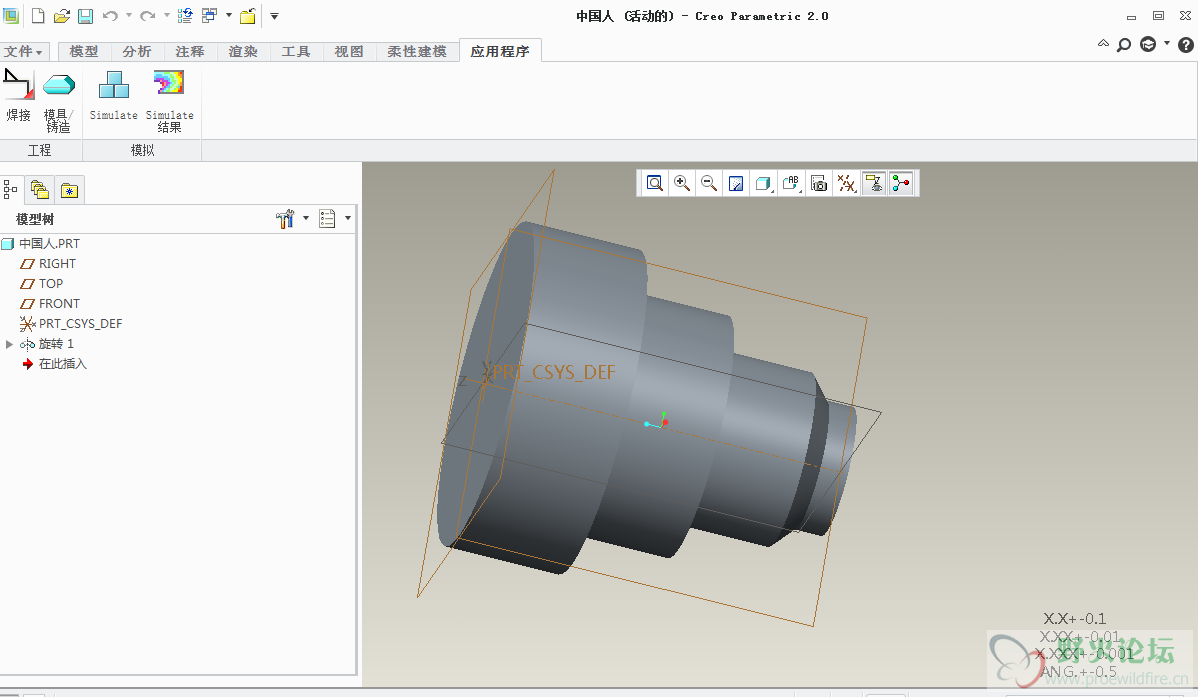Expand the model tree settings dropdown arrow
Viewport: 1198px width, 697px height.
(x=306, y=219)
